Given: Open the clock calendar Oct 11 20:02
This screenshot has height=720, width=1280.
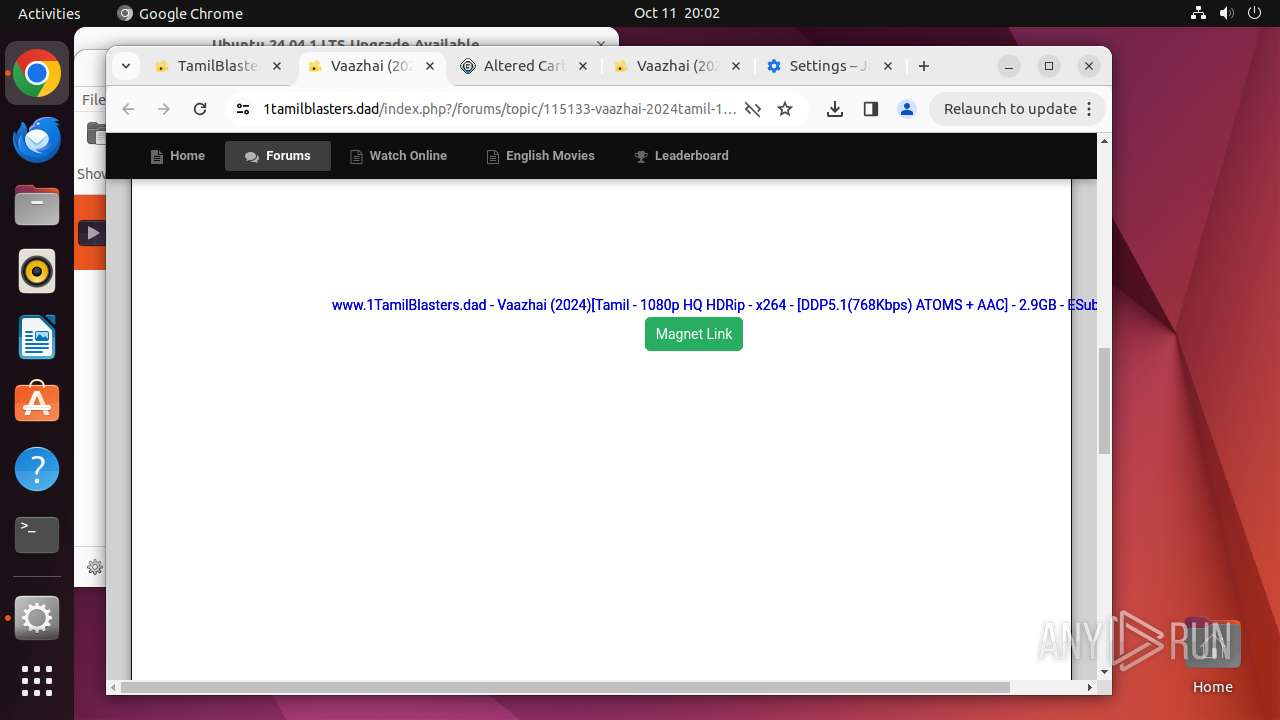Looking at the screenshot, I should click(677, 13).
